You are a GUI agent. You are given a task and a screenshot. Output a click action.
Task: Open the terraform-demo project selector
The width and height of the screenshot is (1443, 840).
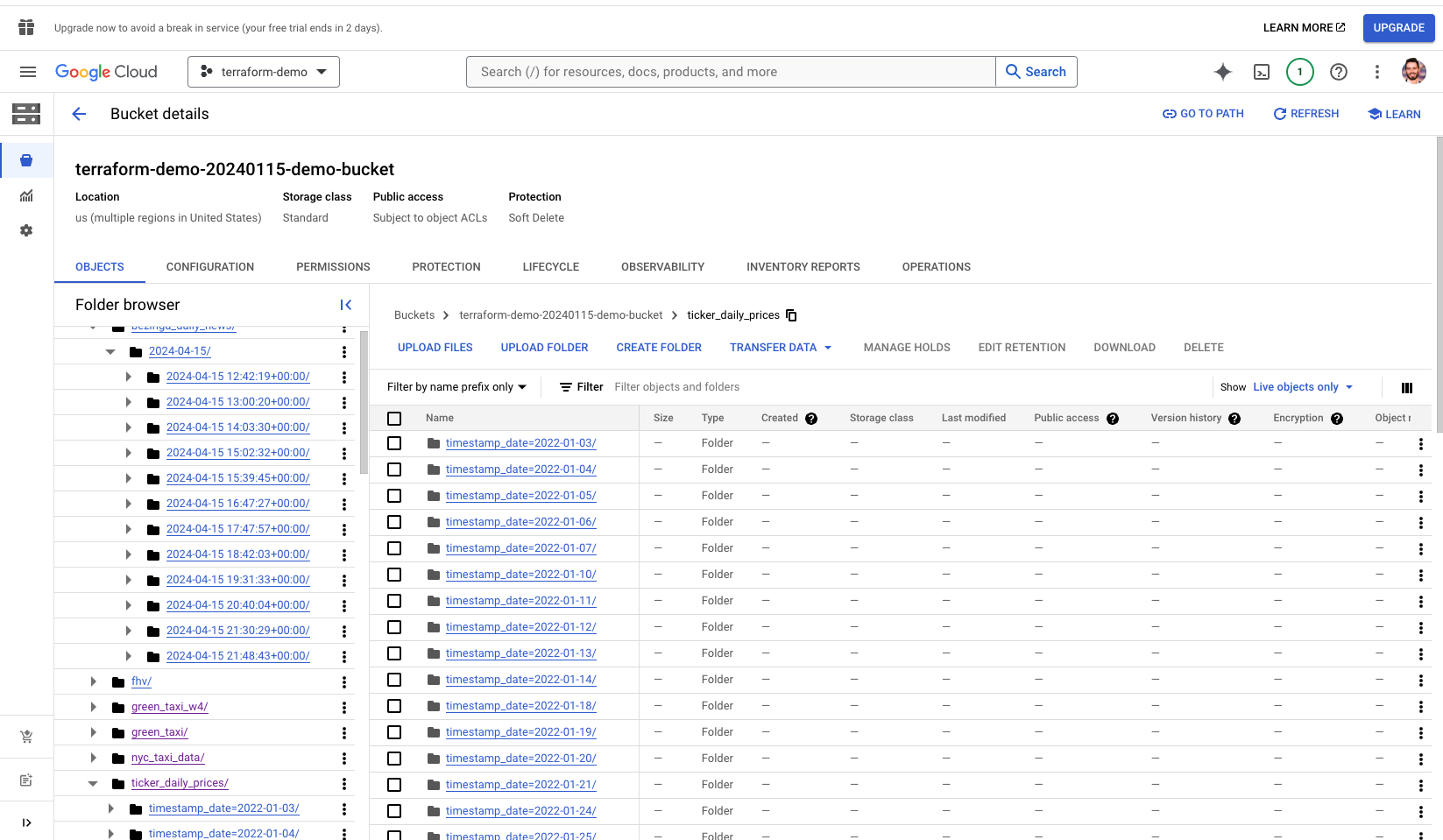264,72
